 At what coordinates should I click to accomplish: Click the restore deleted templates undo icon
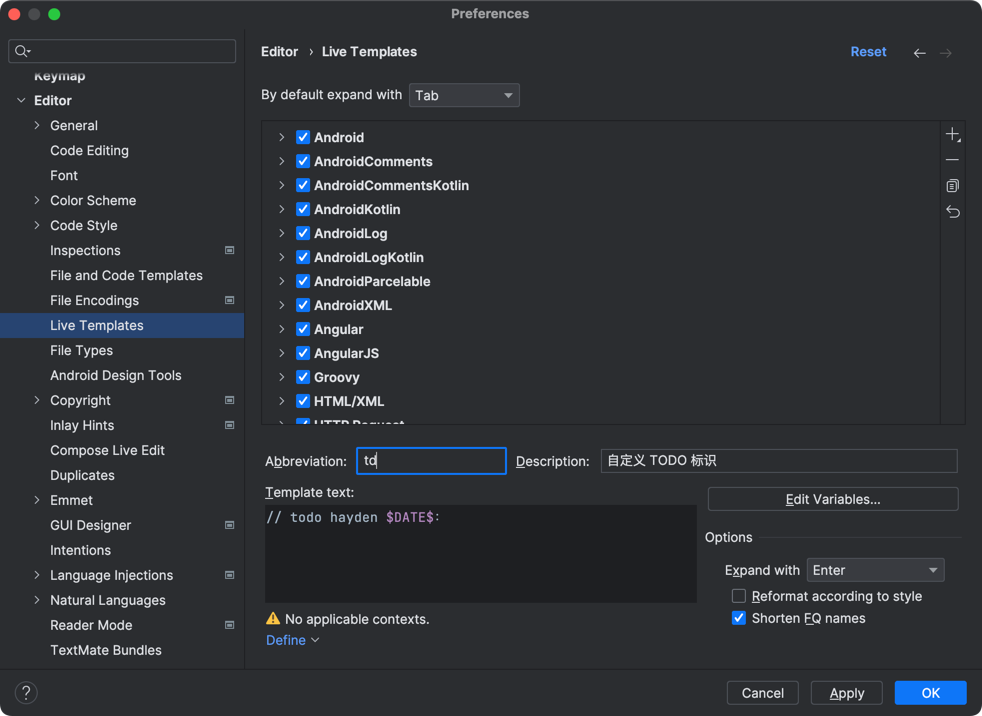(x=952, y=212)
